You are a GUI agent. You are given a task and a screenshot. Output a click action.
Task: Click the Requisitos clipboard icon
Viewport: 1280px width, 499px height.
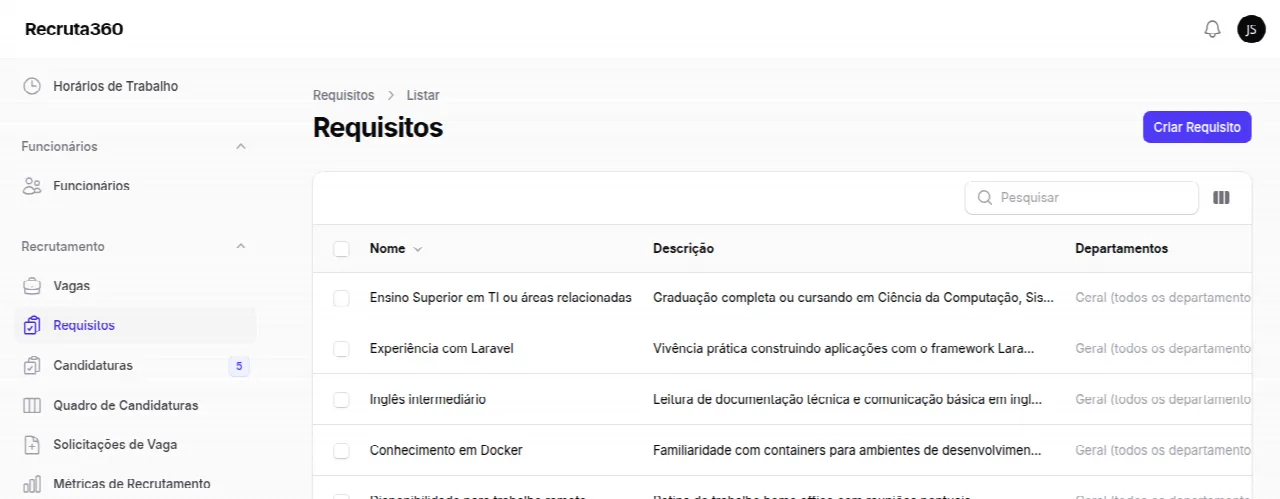point(33,325)
